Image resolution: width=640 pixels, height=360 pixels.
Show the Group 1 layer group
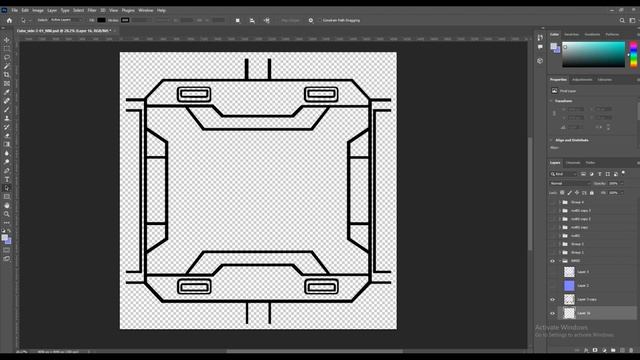[x=553, y=252]
